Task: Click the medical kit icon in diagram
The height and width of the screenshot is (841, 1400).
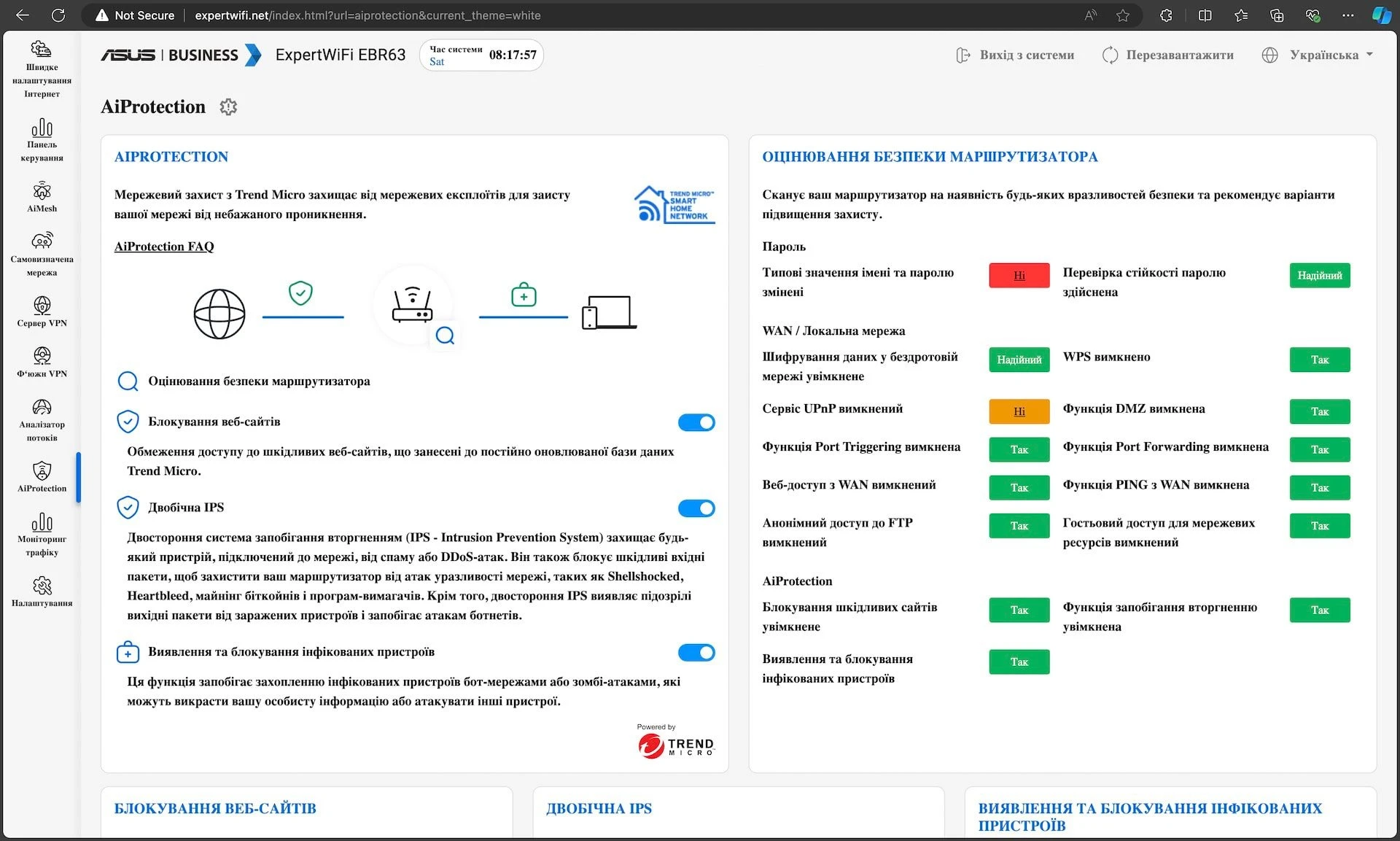Action: click(524, 295)
